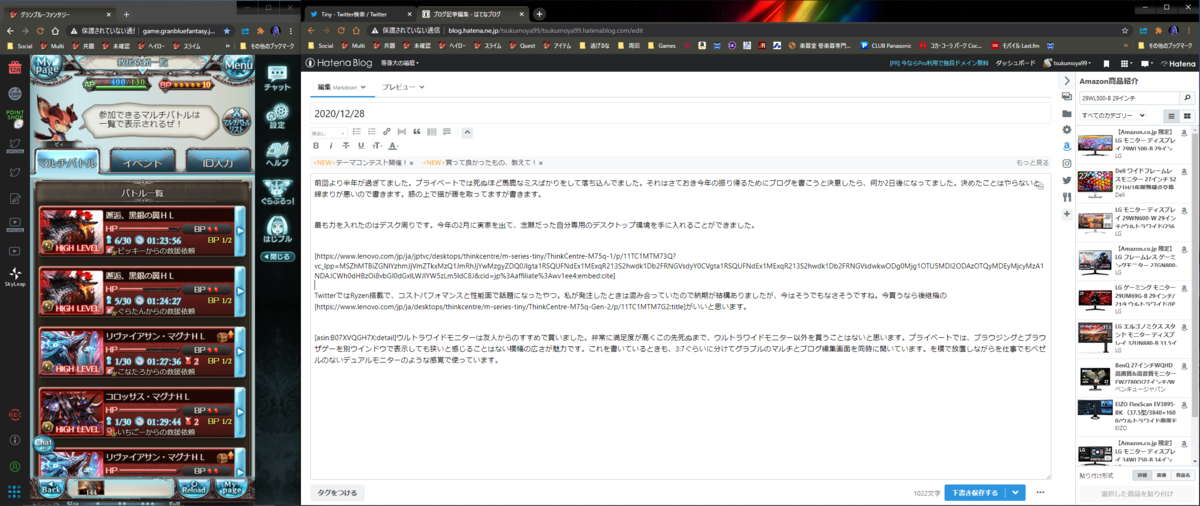Insert a numbered list in the Hatena editor
This screenshot has height=506, width=1200.
(x=371, y=132)
